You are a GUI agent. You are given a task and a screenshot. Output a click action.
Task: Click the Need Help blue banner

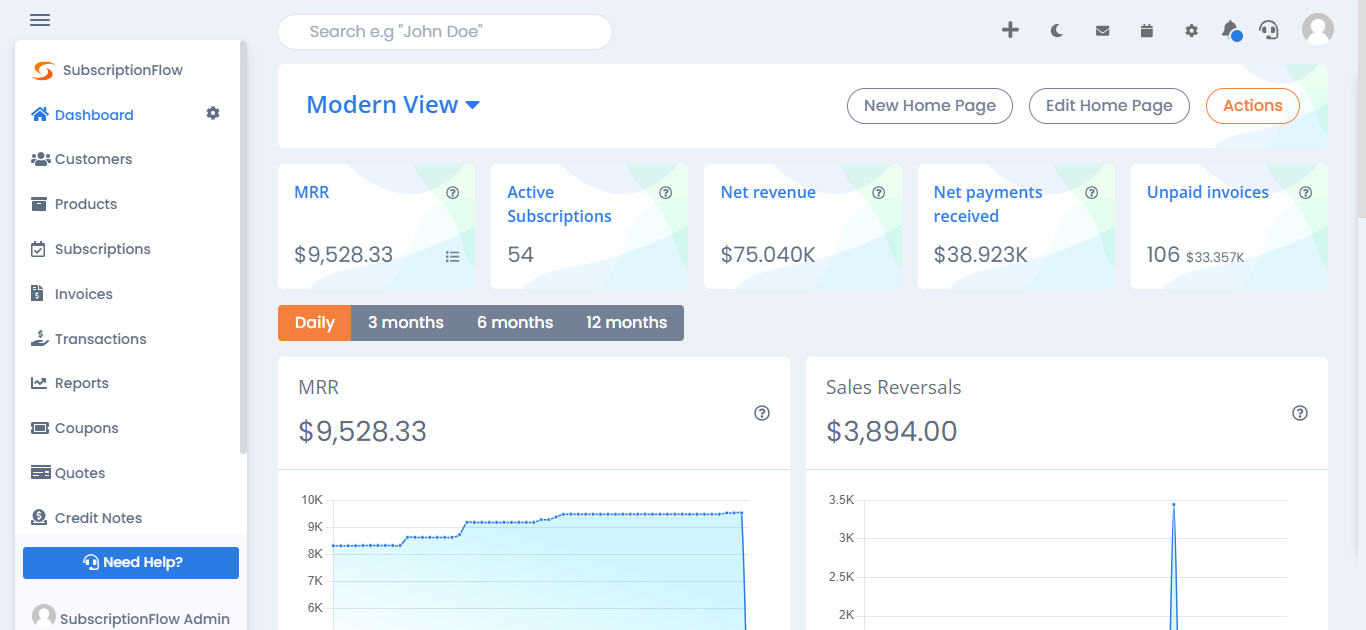(130, 562)
